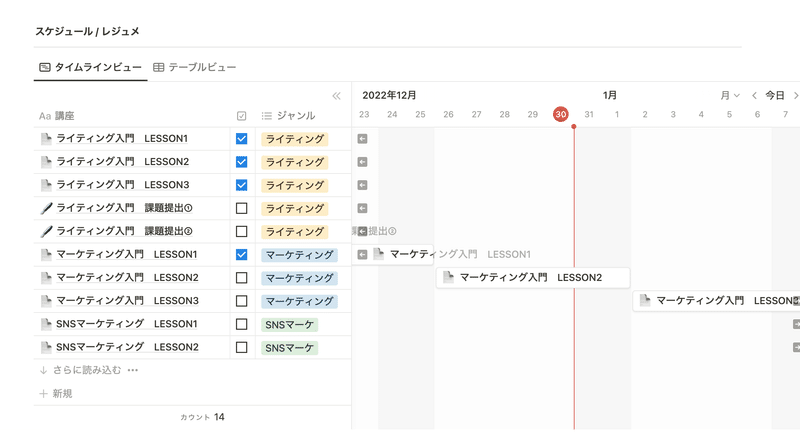Collapse the table panel with double-chevron icon

point(336,96)
